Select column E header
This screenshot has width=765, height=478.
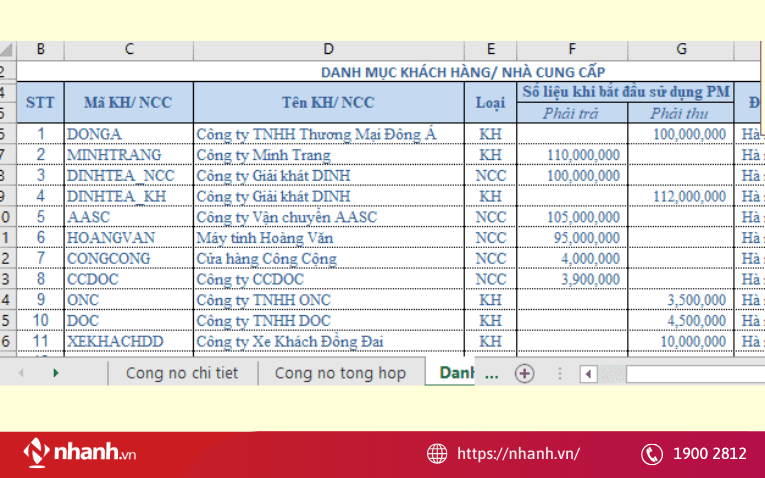tap(490, 49)
